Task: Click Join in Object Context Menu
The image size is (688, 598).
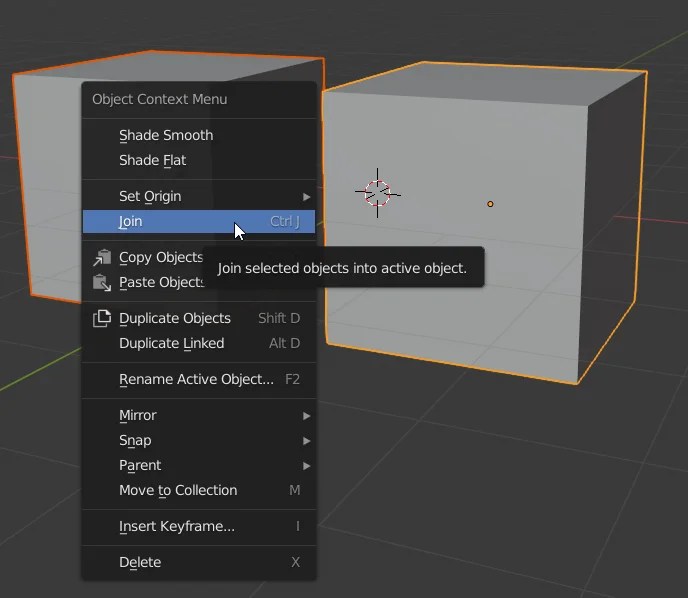Action: (x=199, y=221)
